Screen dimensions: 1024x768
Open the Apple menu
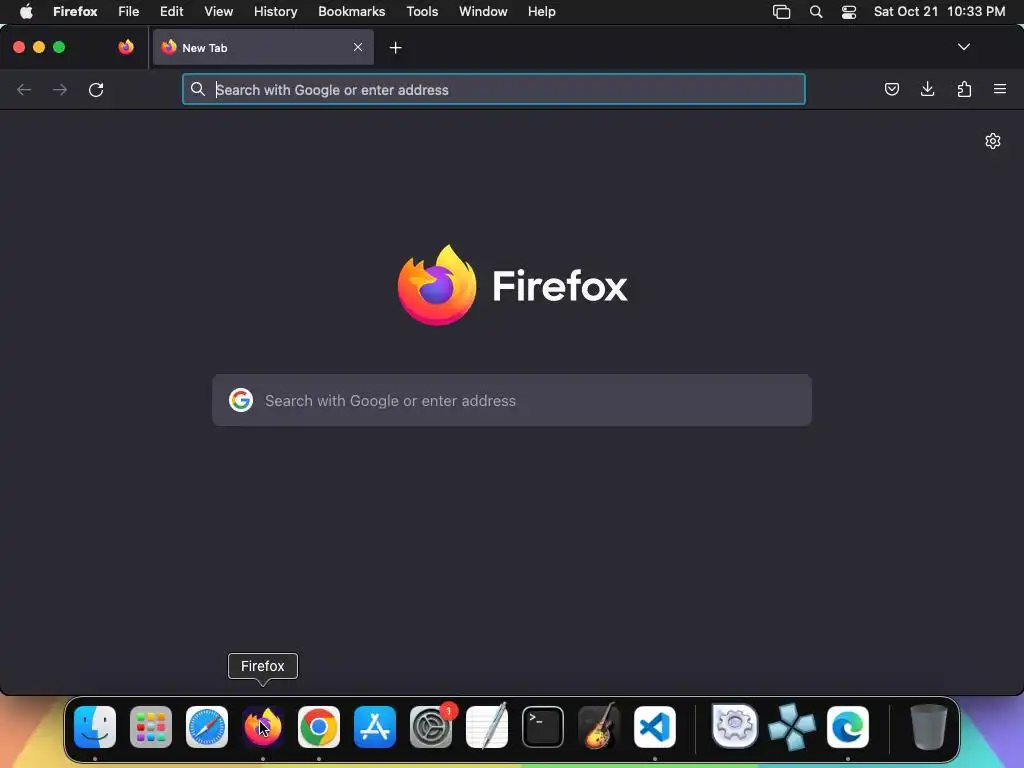tap(26, 12)
